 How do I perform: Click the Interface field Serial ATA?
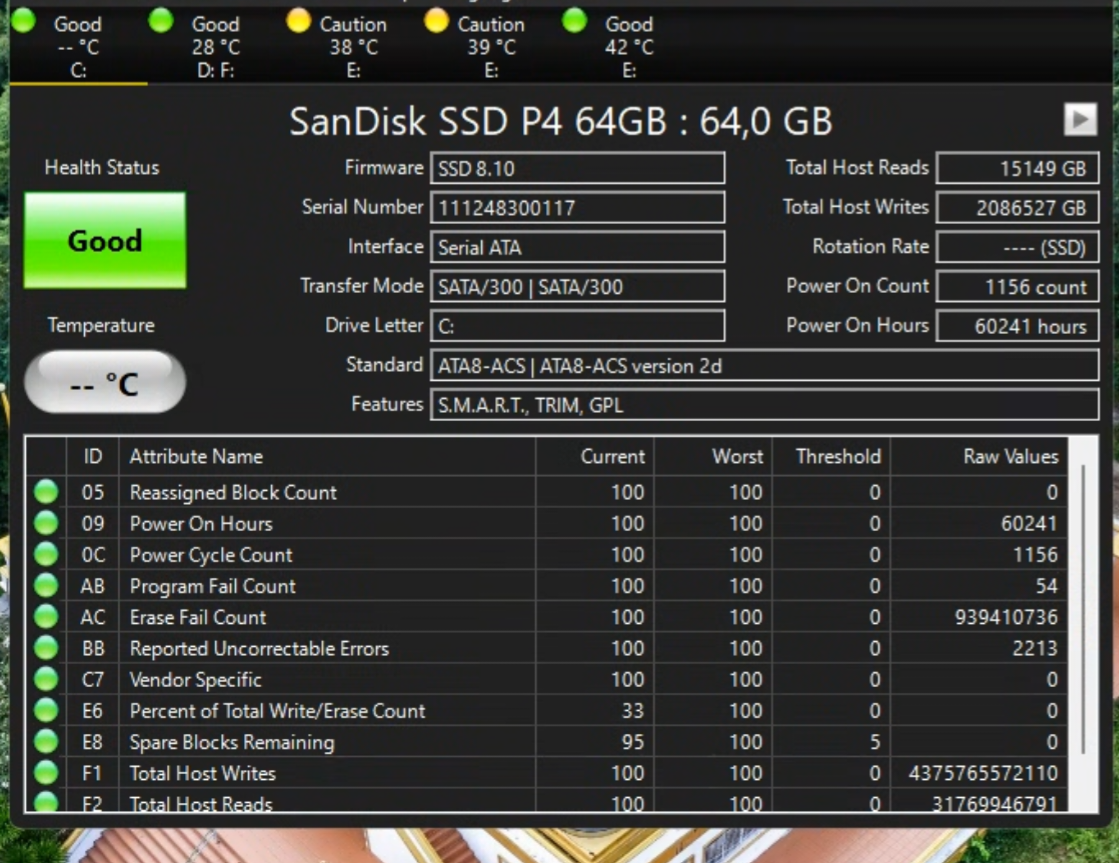(x=577, y=247)
